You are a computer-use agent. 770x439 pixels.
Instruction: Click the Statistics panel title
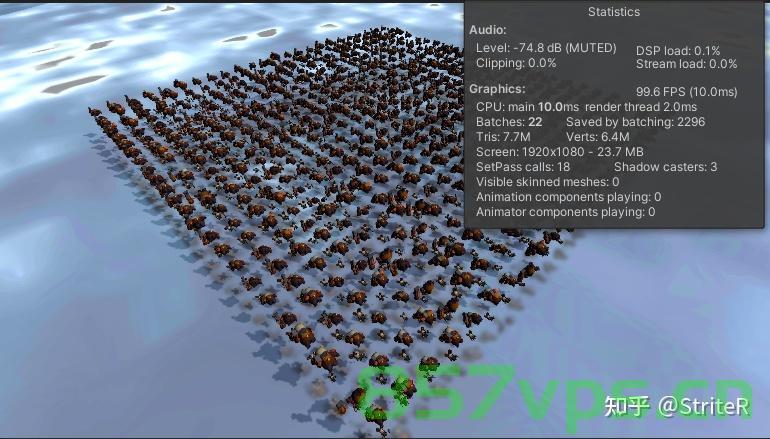614,12
